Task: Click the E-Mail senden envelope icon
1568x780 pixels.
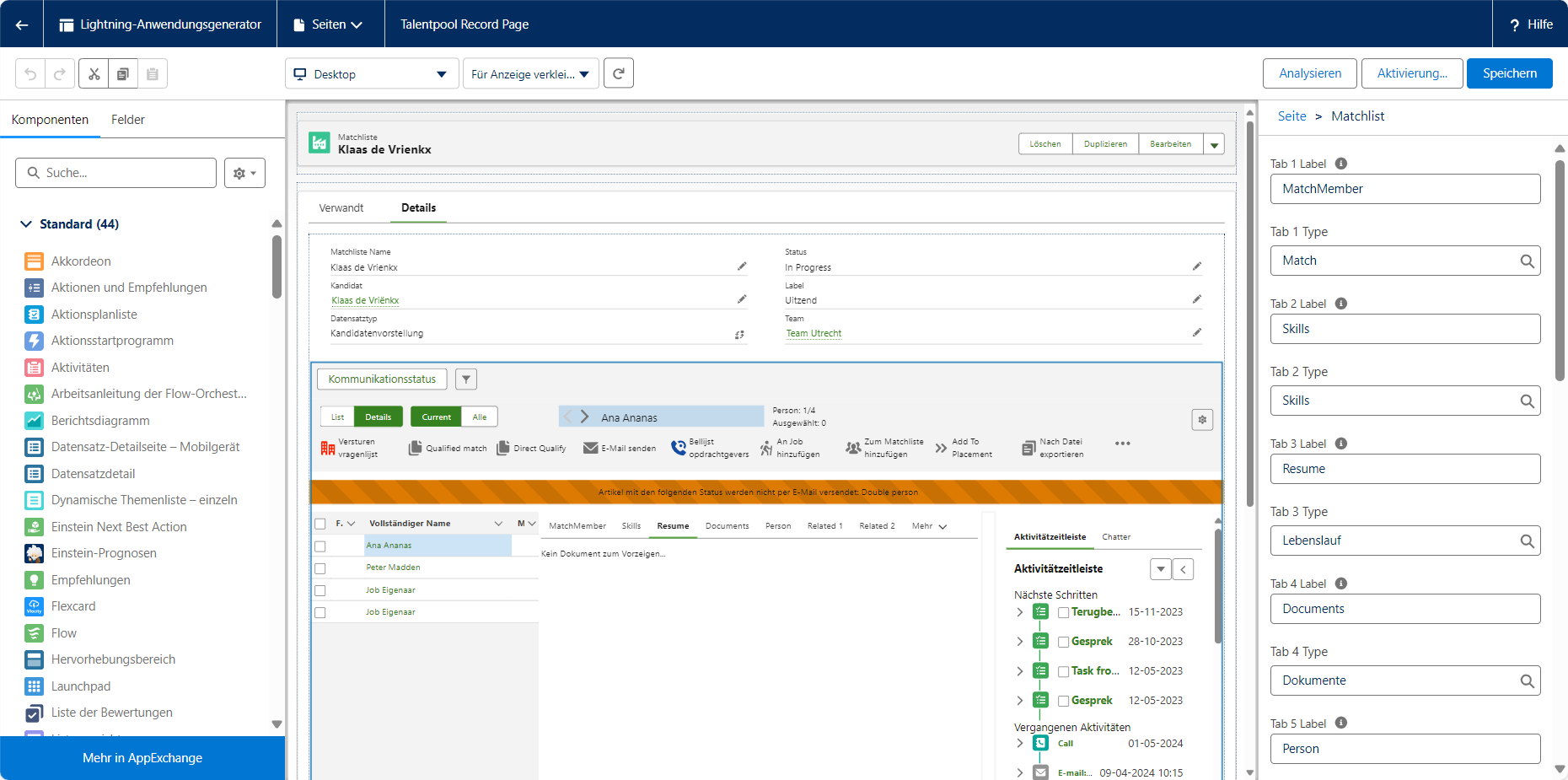Action: pos(591,448)
